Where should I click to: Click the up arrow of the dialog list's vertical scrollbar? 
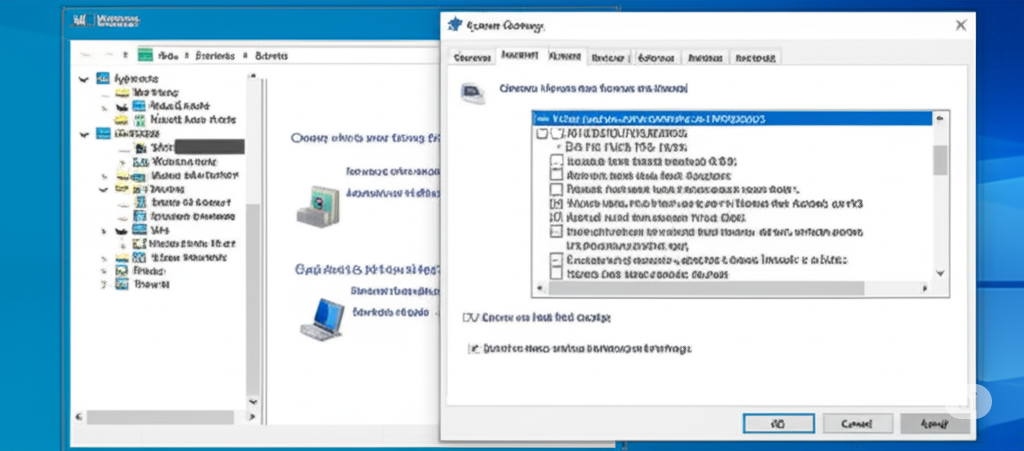[x=940, y=119]
